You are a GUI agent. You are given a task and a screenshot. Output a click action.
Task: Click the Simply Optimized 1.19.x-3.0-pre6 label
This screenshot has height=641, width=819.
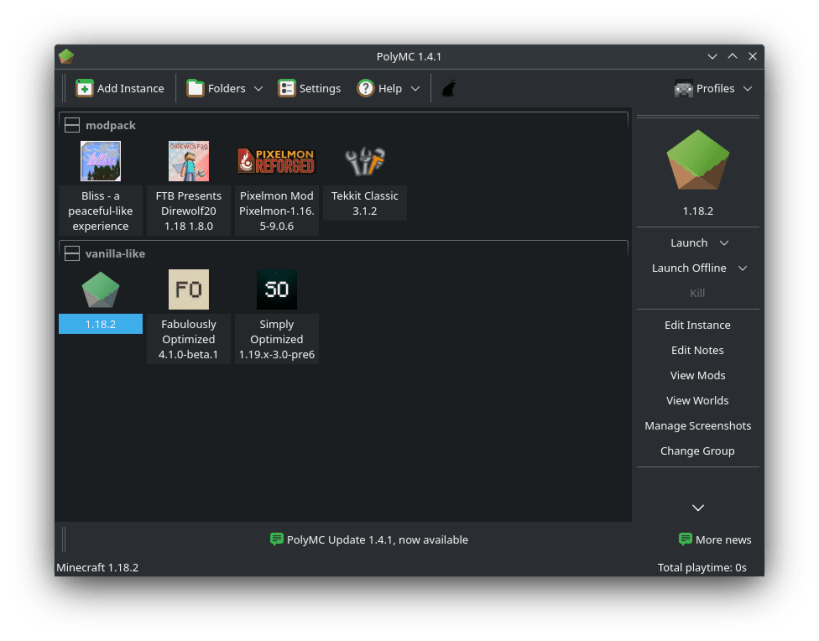pos(276,339)
